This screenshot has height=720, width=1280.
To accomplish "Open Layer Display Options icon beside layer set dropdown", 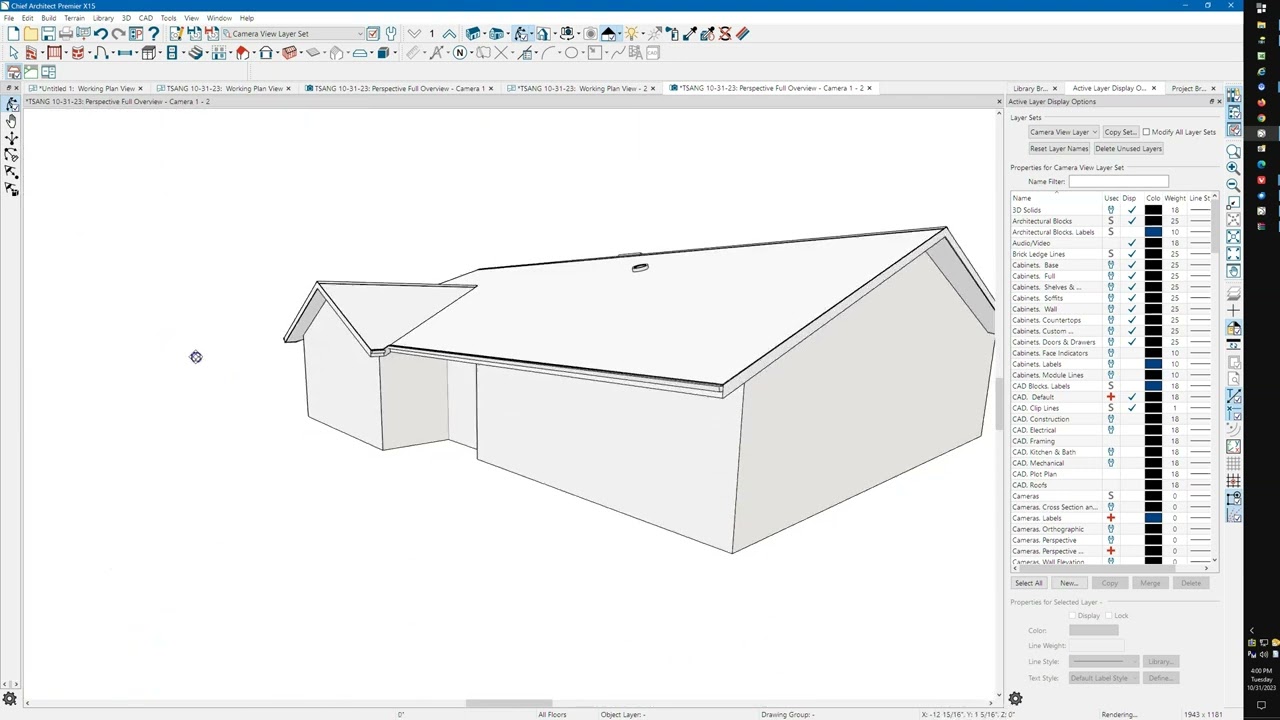I will 372,33.
